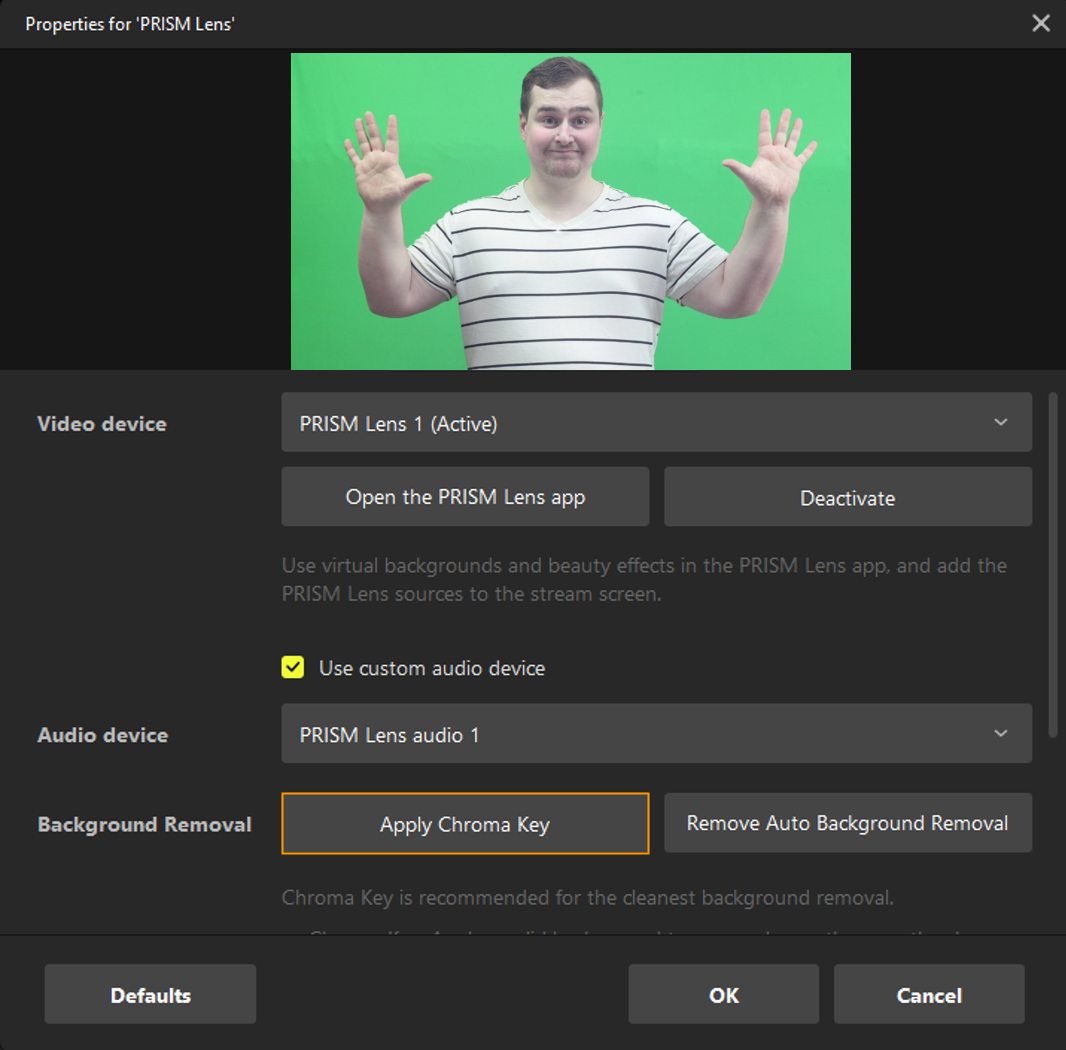Click the Background Removal label
The height and width of the screenshot is (1050, 1066).
[145, 825]
